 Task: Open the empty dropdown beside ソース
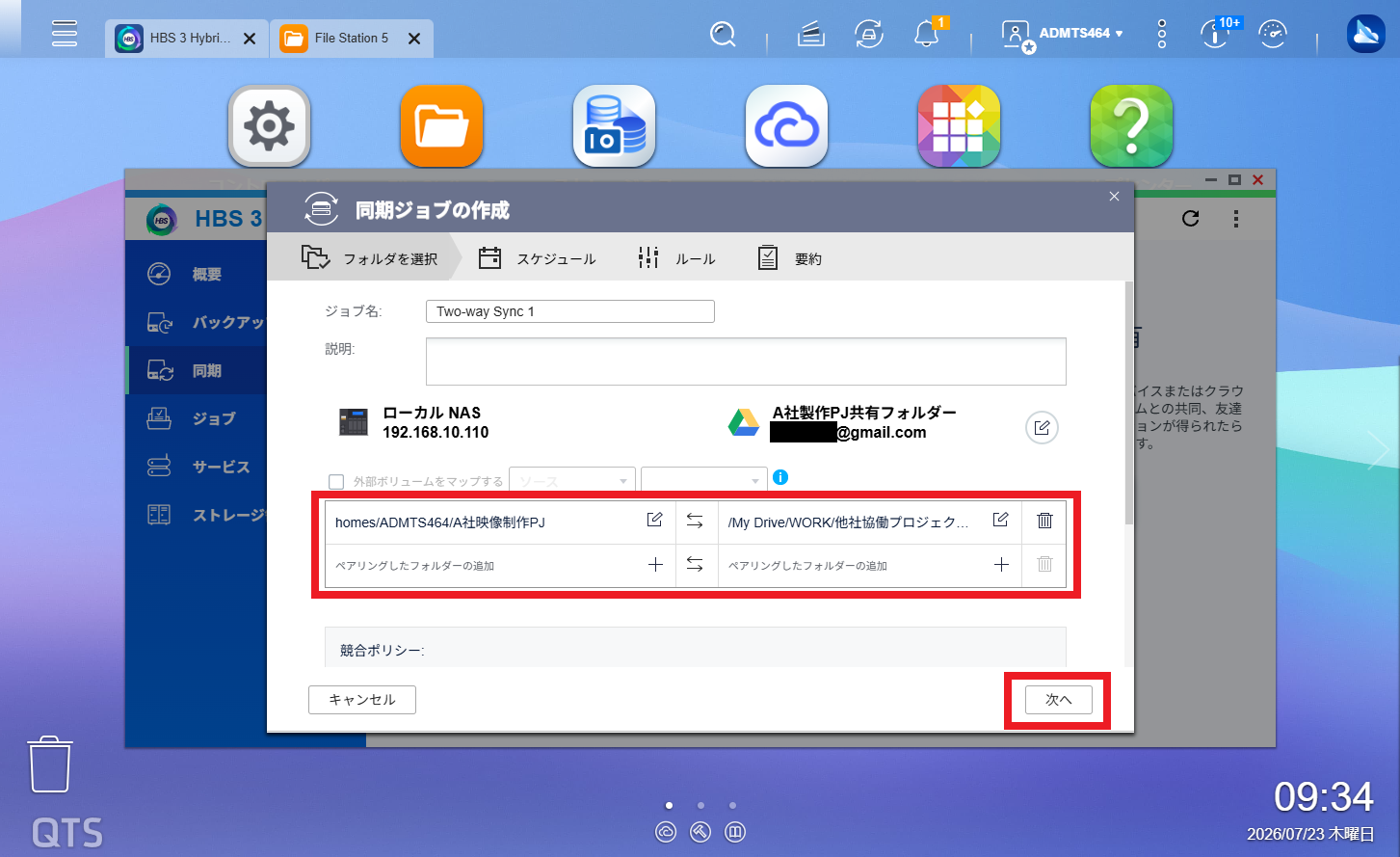coord(704,480)
